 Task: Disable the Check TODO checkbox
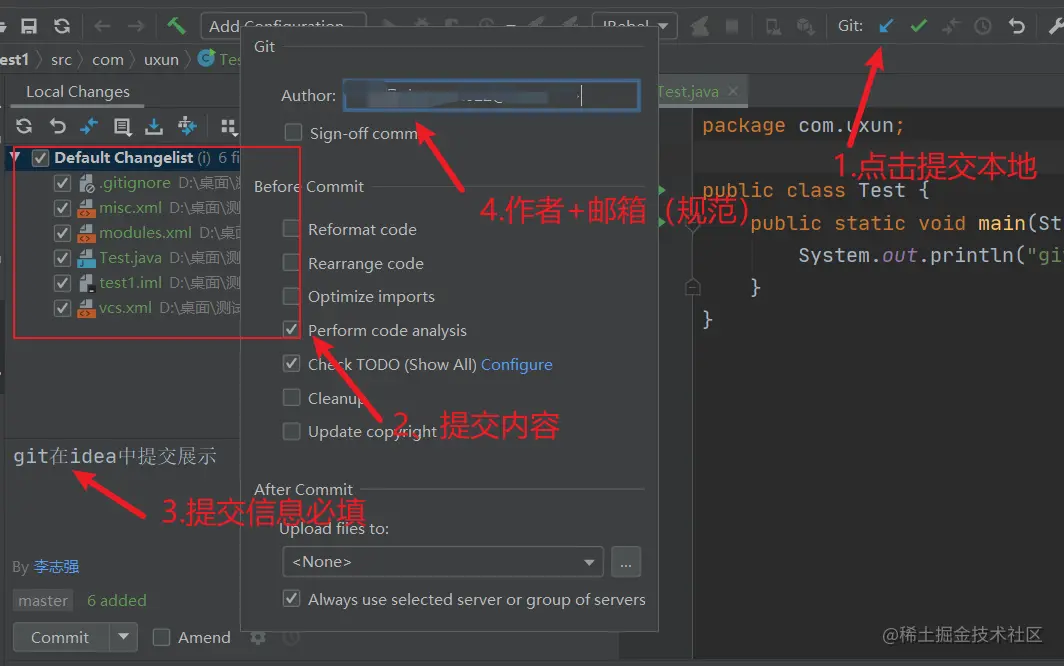[x=291, y=363]
